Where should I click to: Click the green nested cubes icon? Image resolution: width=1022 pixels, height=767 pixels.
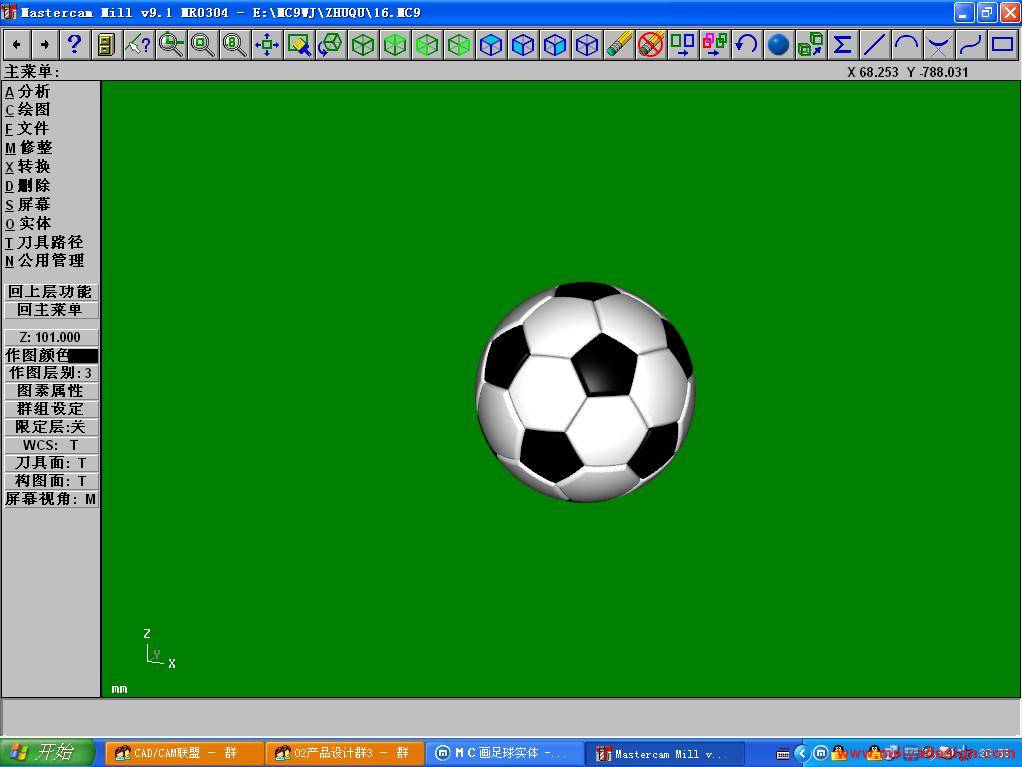tap(811, 44)
